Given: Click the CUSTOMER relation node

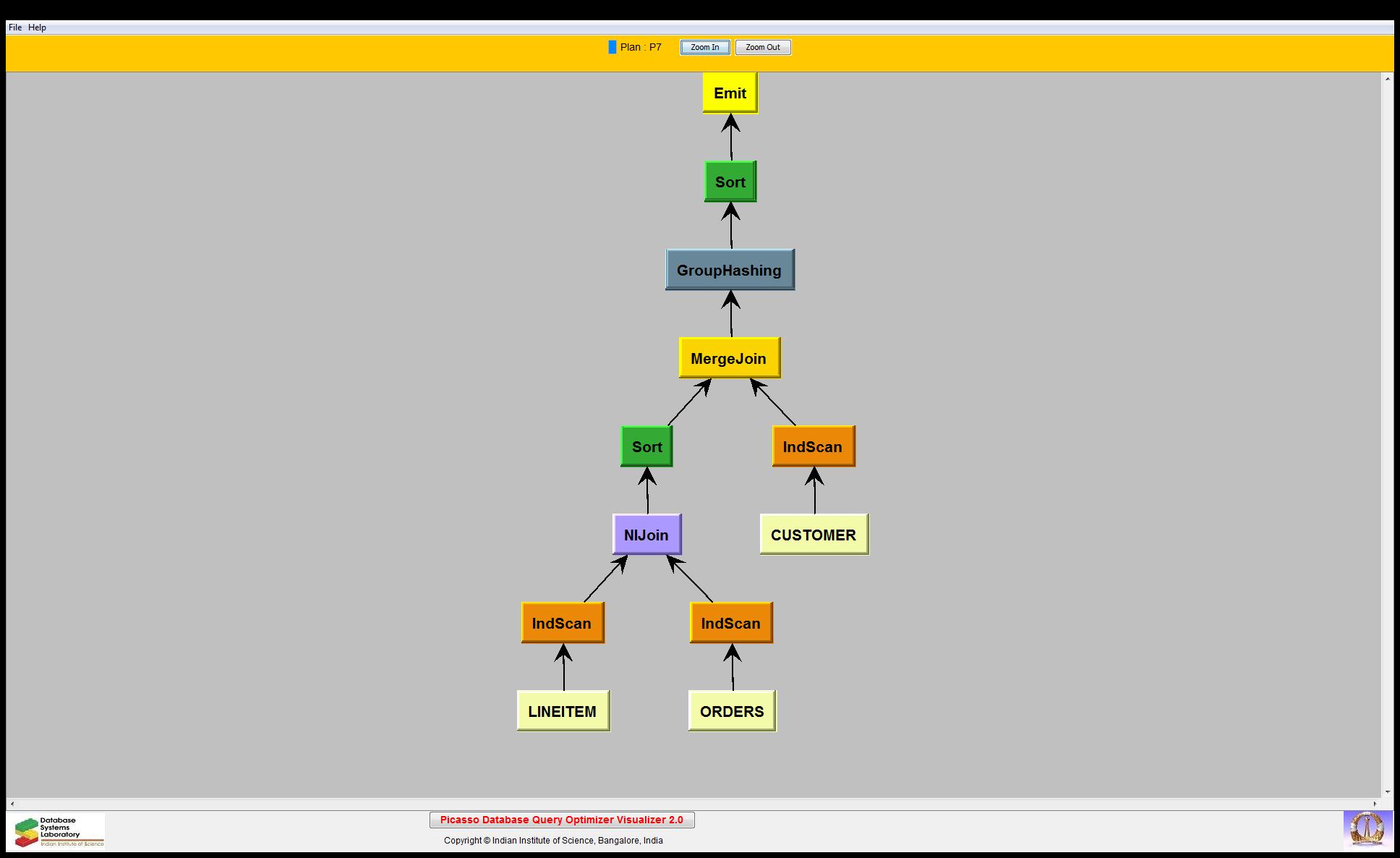Looking at the screenshot, I should pos(814,535).
